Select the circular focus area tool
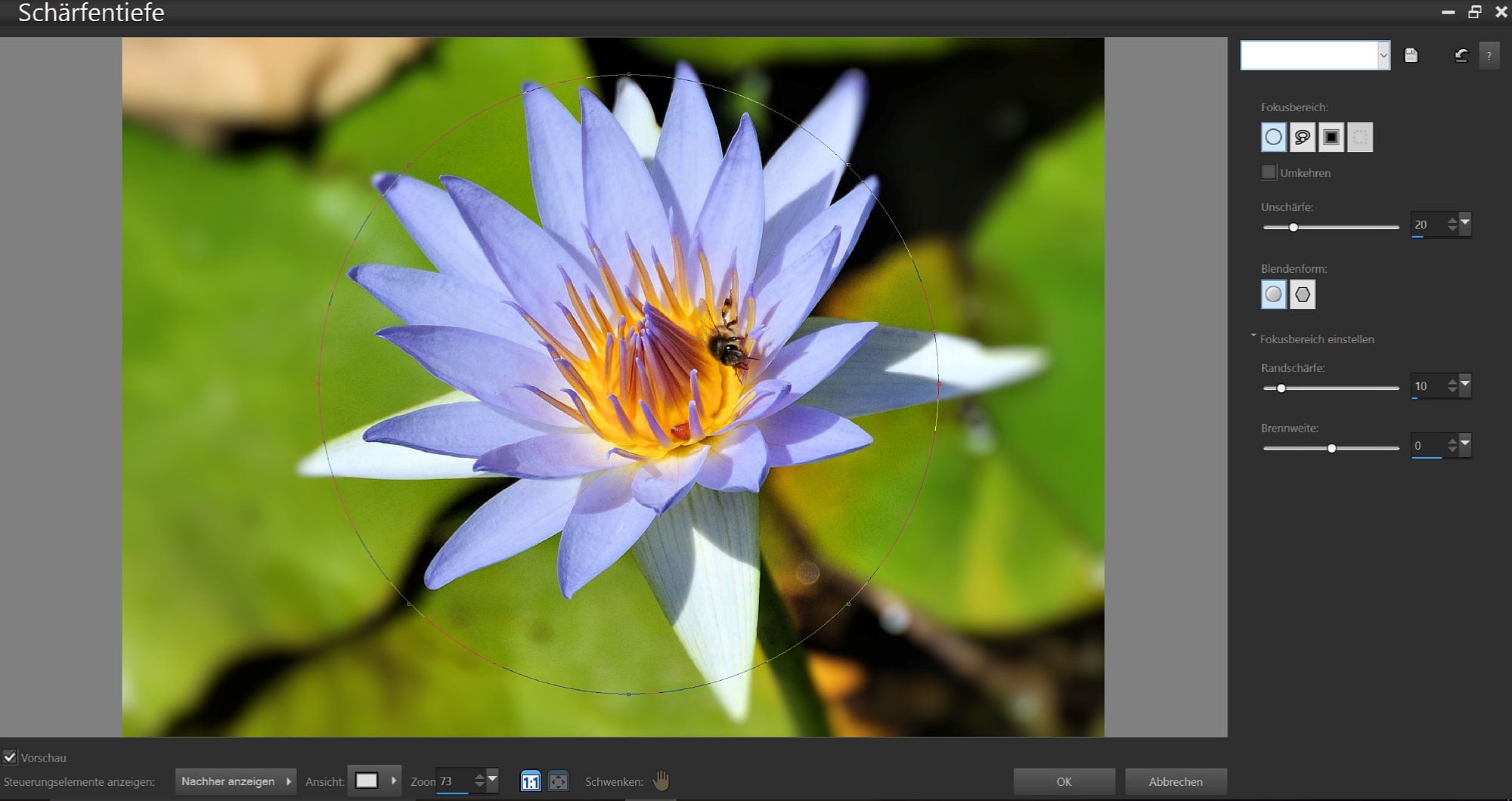Screen dimensions: 1512x801 coord(1274,138)
